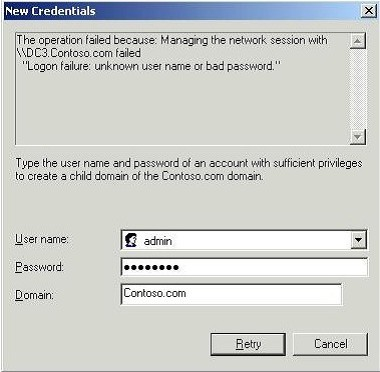Click the Logon failure message line
The image size is (380, 372).
(x=152, y=66)
